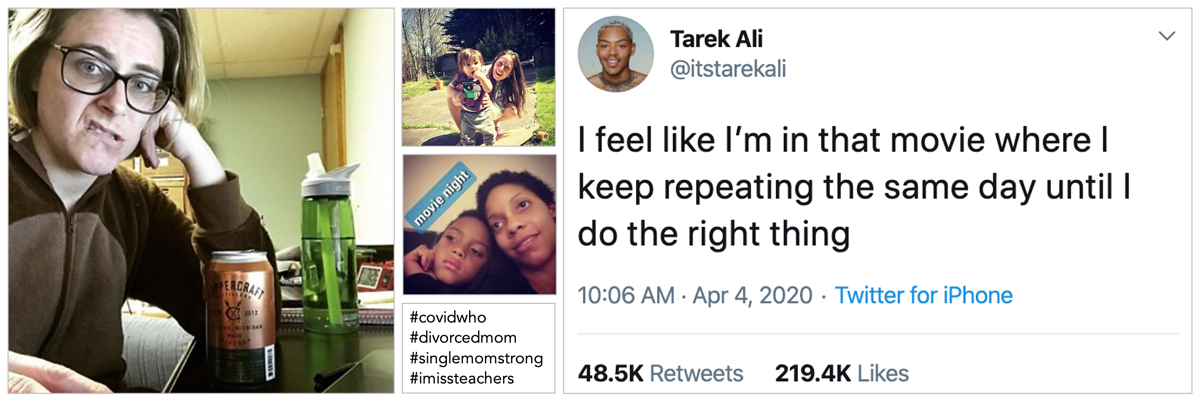Click Tarek Ali's profile avatar
1200x401 pixels.
click(x=616, y=55)
